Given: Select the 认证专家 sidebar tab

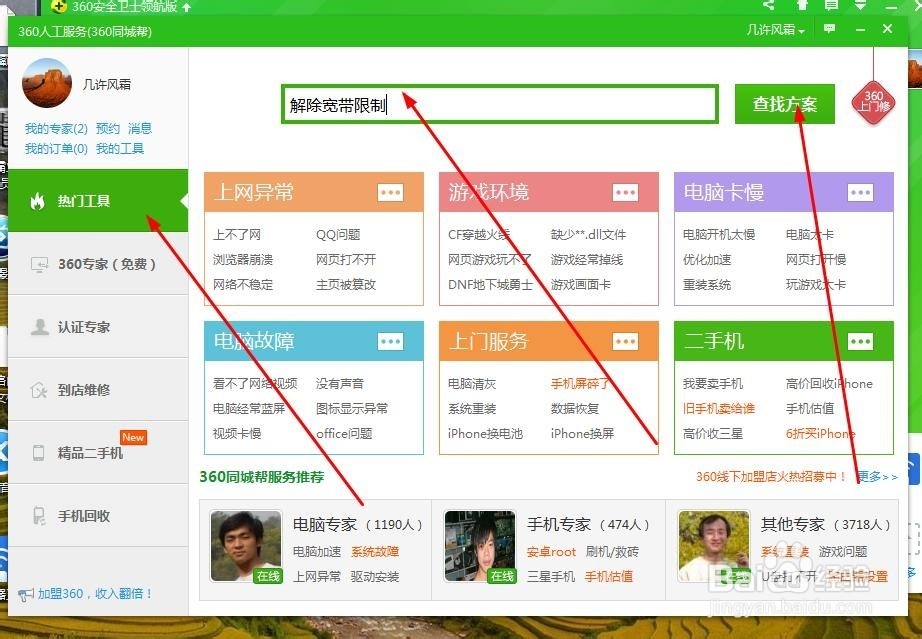Looking at the screenshot, I should click(x=98, y=327).
